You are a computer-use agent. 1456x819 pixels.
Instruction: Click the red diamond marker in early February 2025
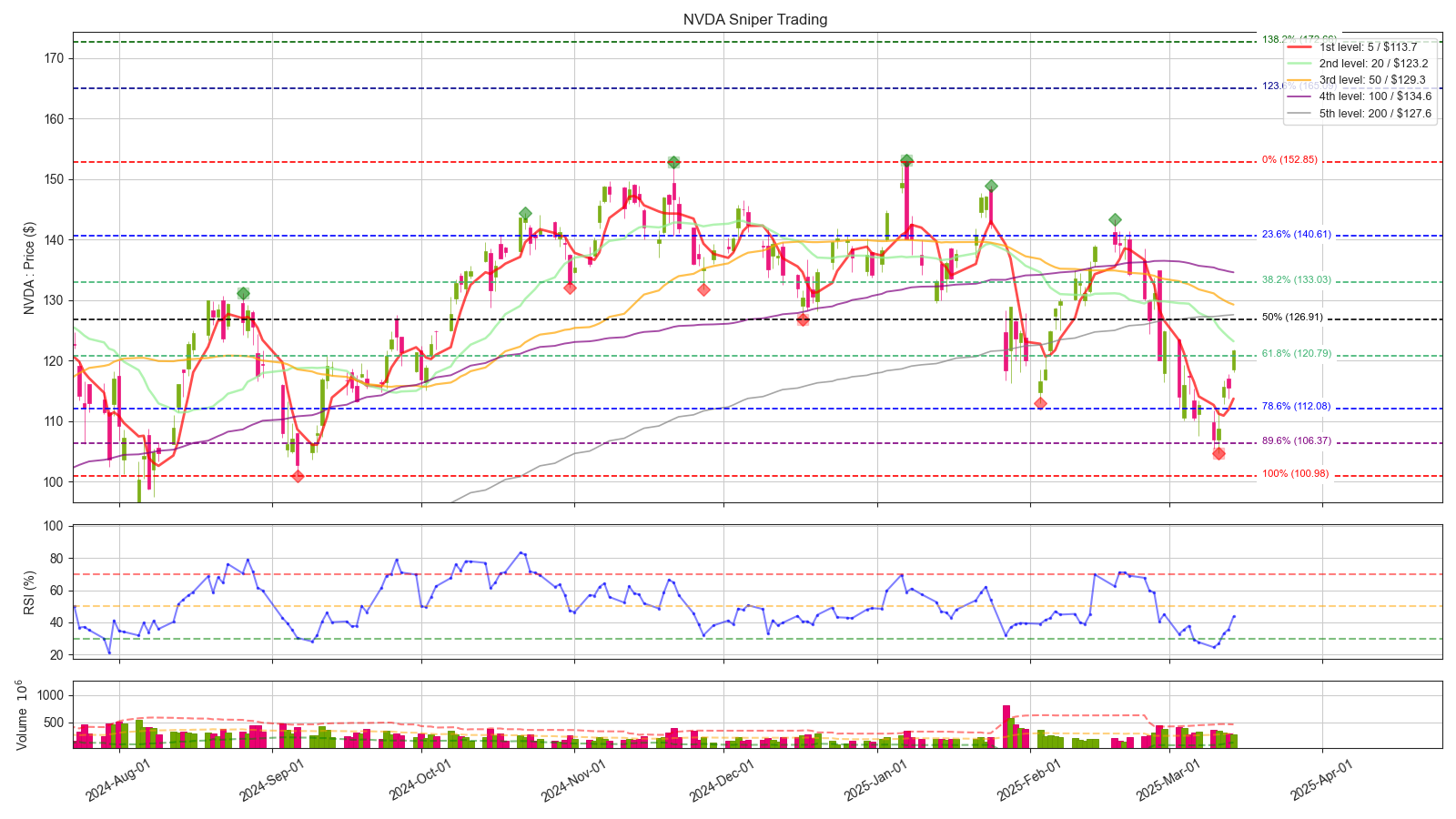[1040, 403]
